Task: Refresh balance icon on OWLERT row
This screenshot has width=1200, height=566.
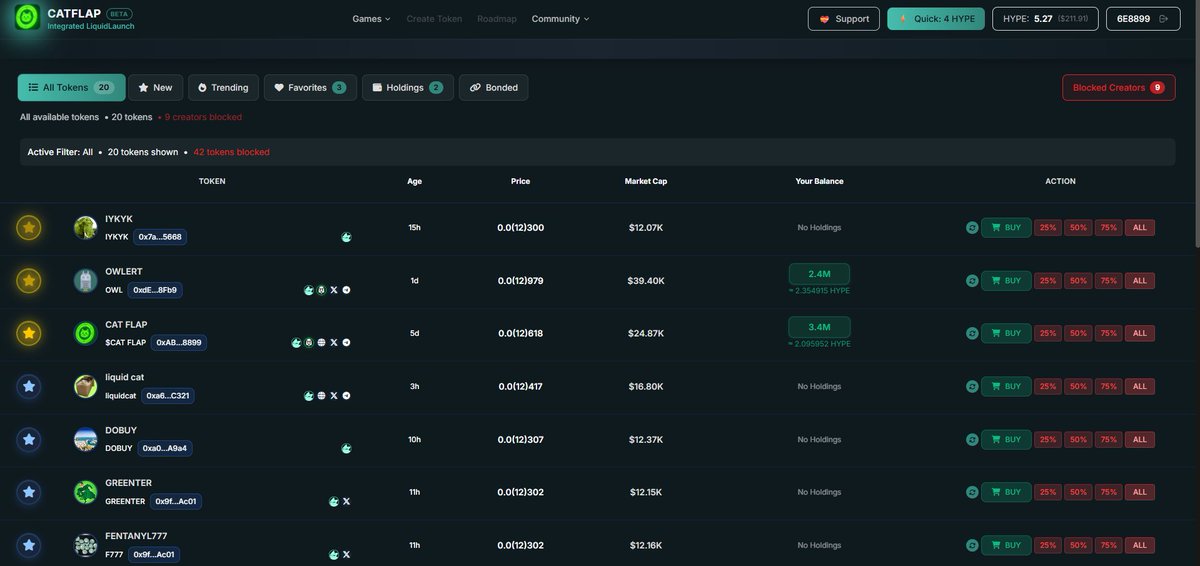Action: tap(971, 281)
